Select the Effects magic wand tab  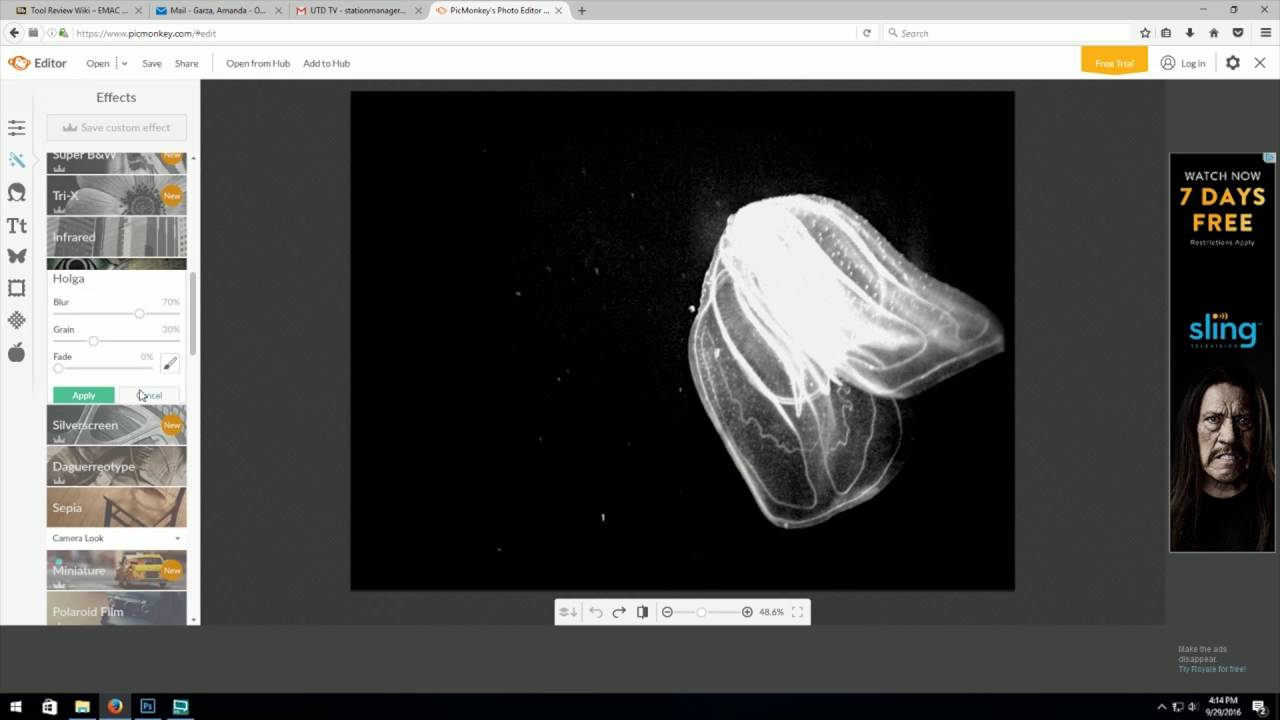[17, 160]
